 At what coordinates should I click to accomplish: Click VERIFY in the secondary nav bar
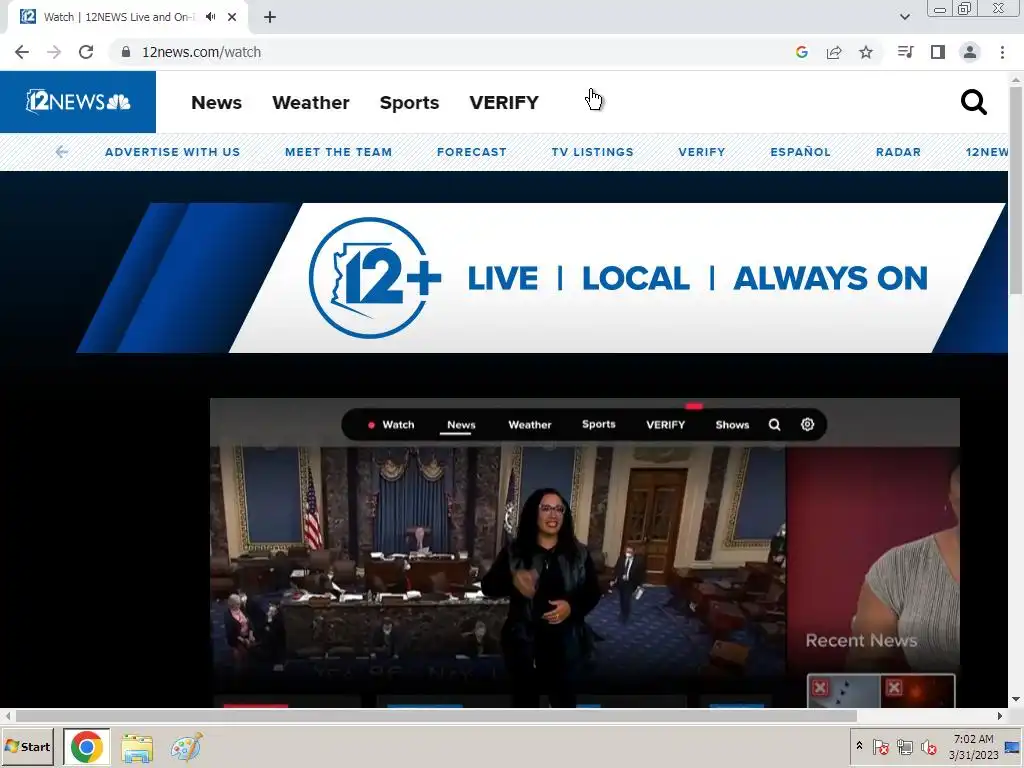click(701, 152)
